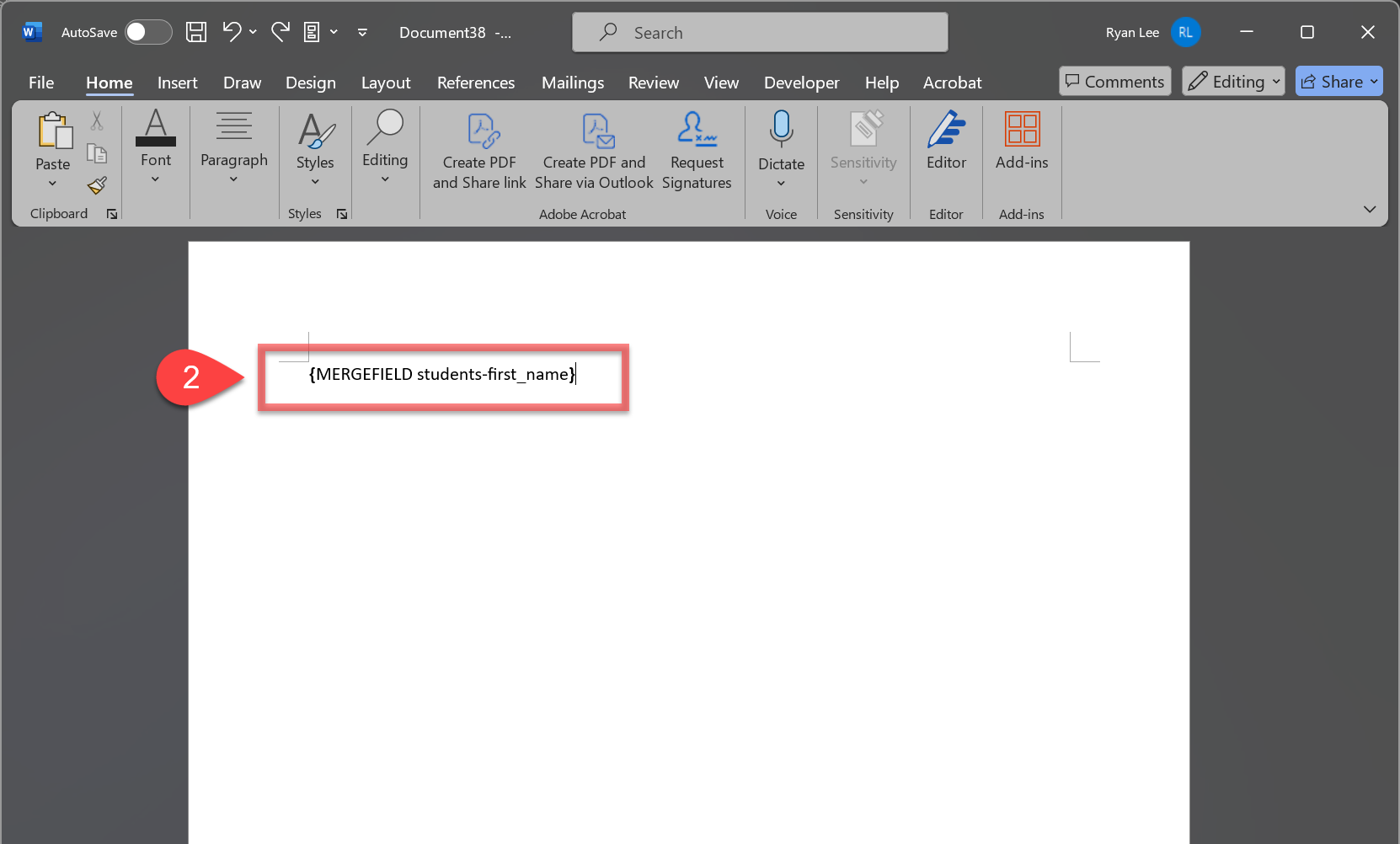Viewport: 1400px width, 844px height.
Task: Open the Mailings tab
Action: [573, 83]
